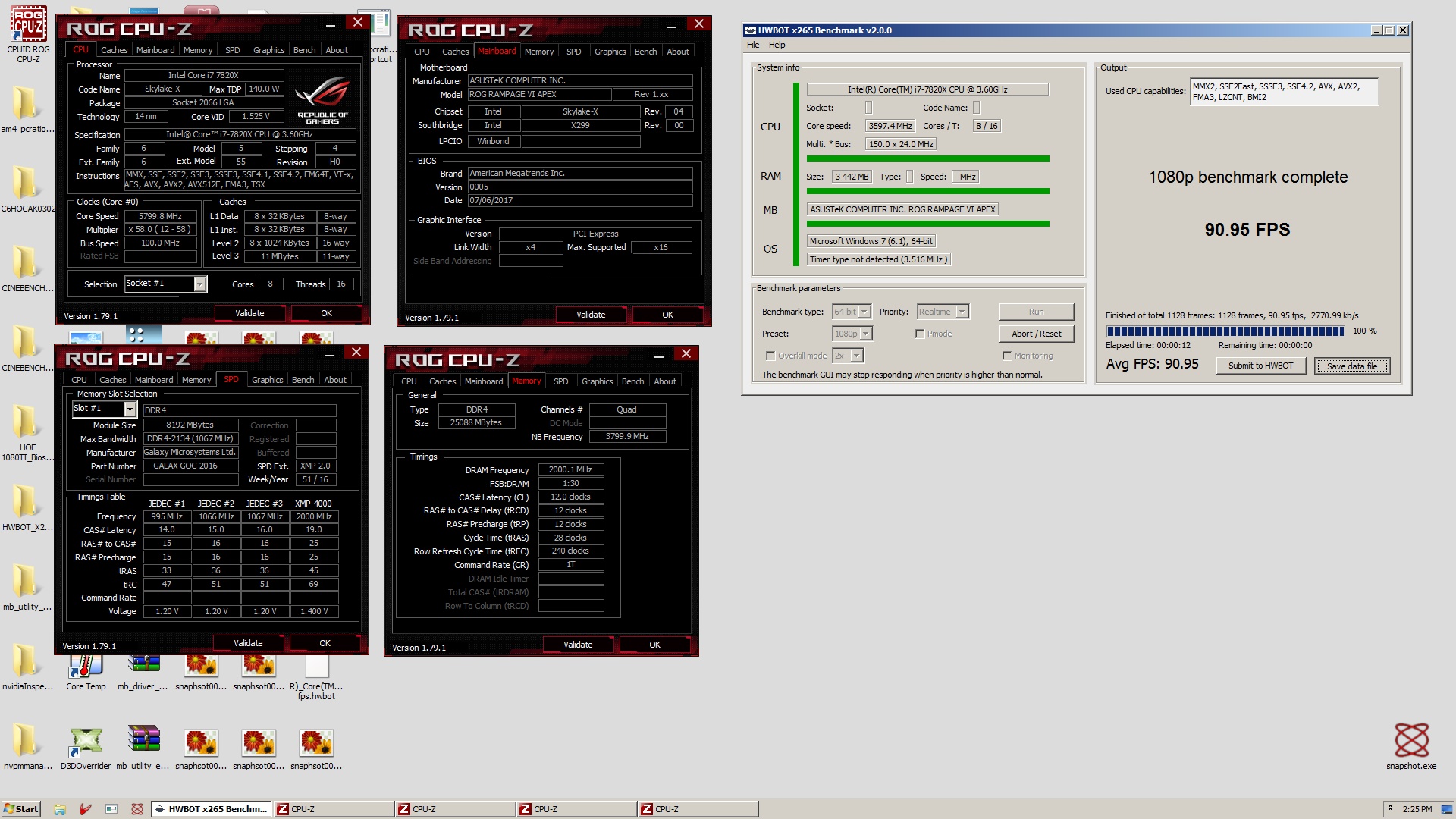Open the About tab in the Mainboard window

pos(678,52)
